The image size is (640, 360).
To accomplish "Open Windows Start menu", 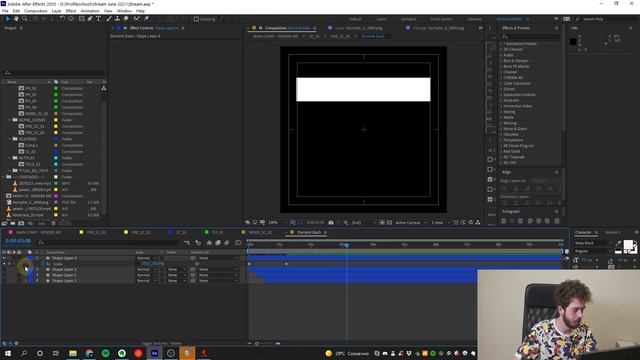I will coord(8,353).
